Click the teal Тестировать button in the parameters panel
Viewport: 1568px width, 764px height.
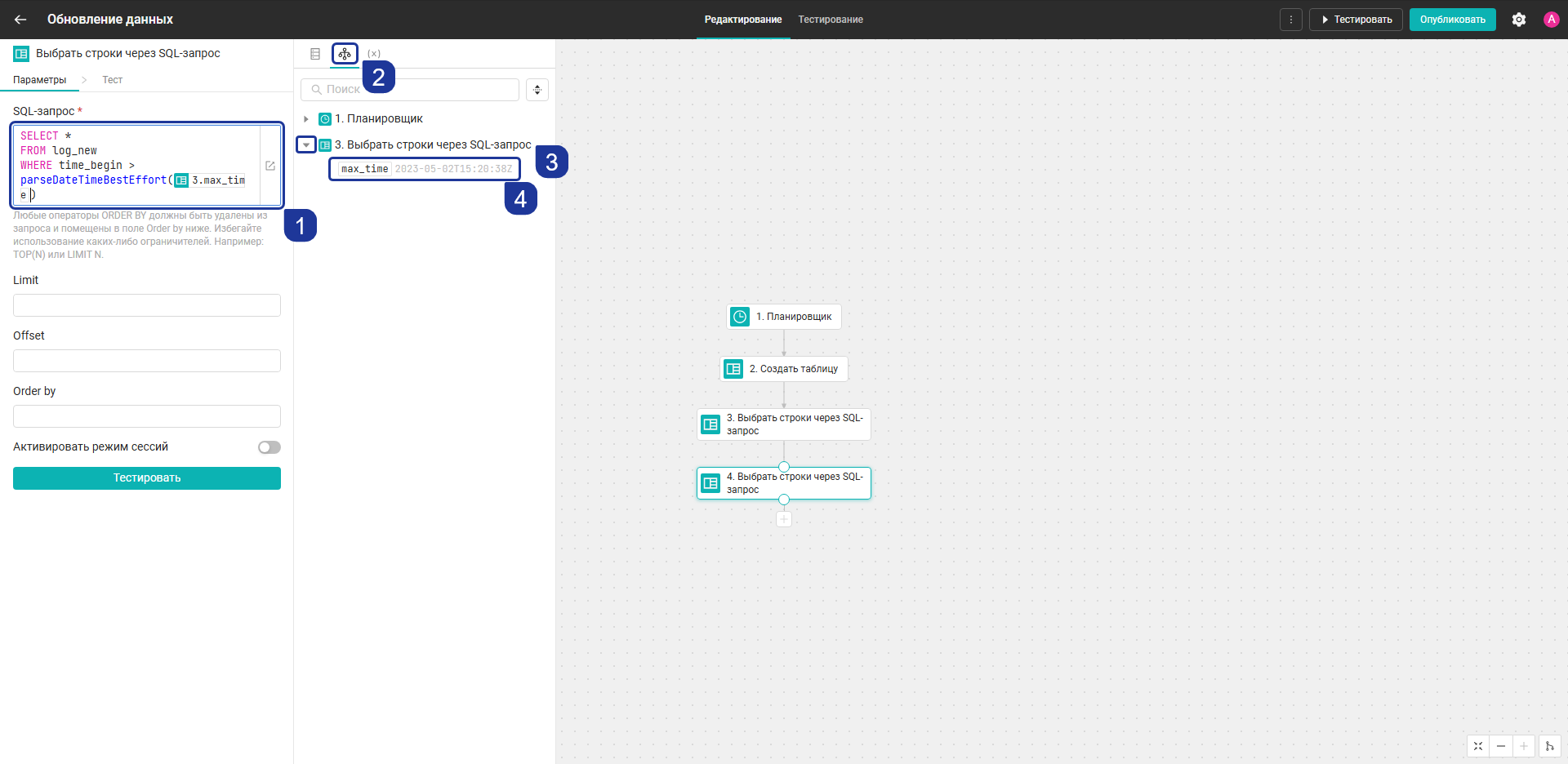pos(147,478)
